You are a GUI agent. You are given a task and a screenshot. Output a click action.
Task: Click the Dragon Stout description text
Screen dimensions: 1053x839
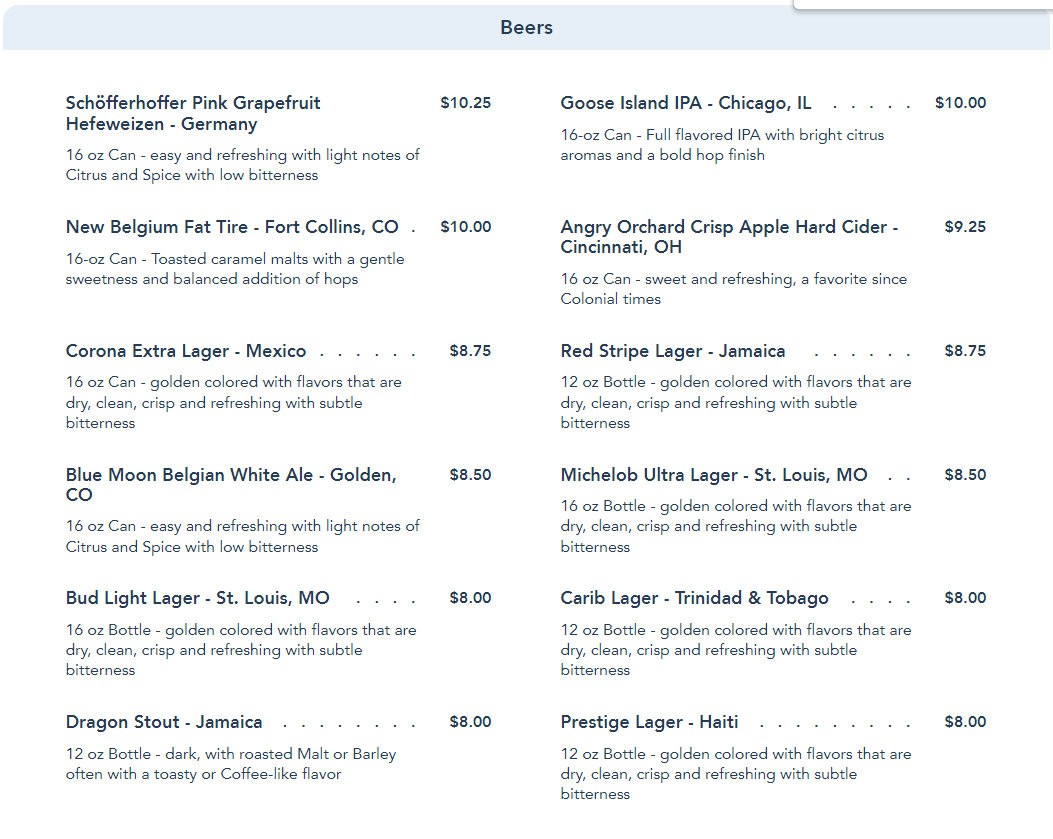[x=231, y=764]
